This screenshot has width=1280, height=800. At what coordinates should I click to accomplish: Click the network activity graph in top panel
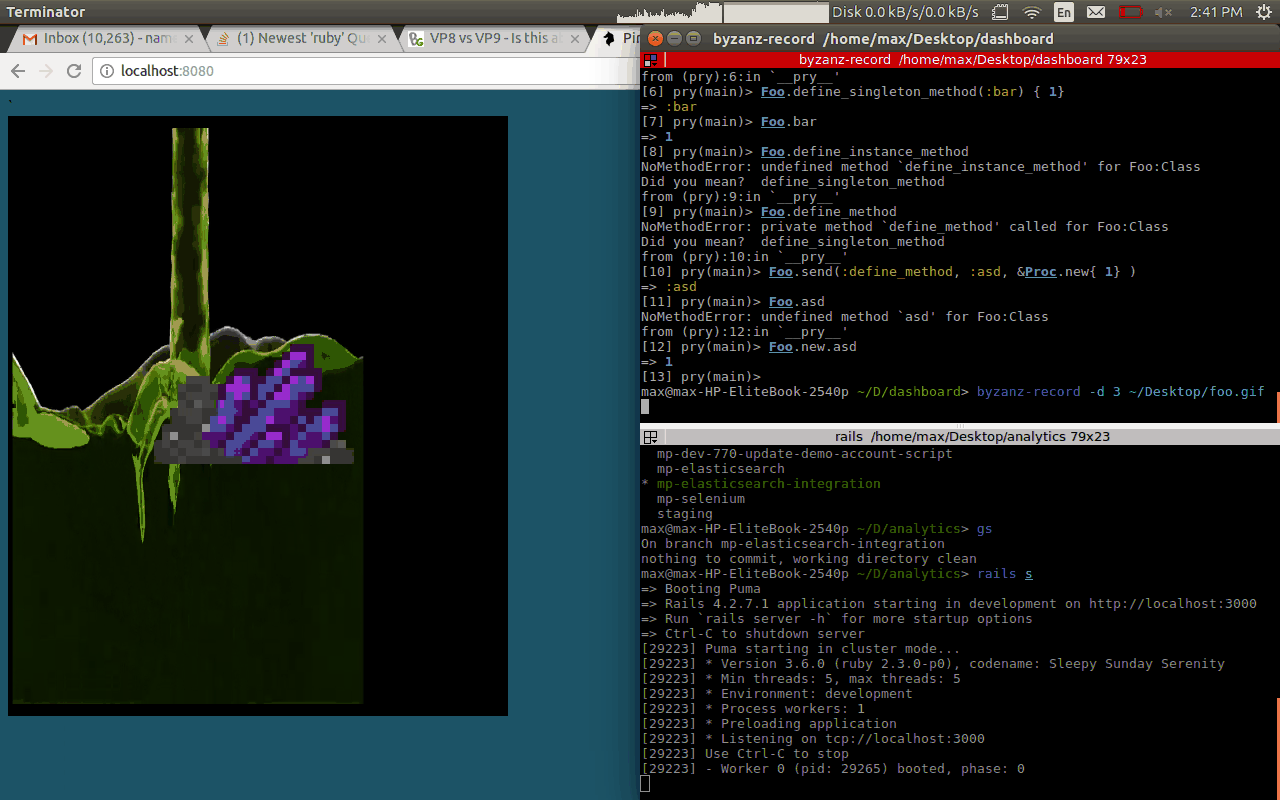pos(670,12)
